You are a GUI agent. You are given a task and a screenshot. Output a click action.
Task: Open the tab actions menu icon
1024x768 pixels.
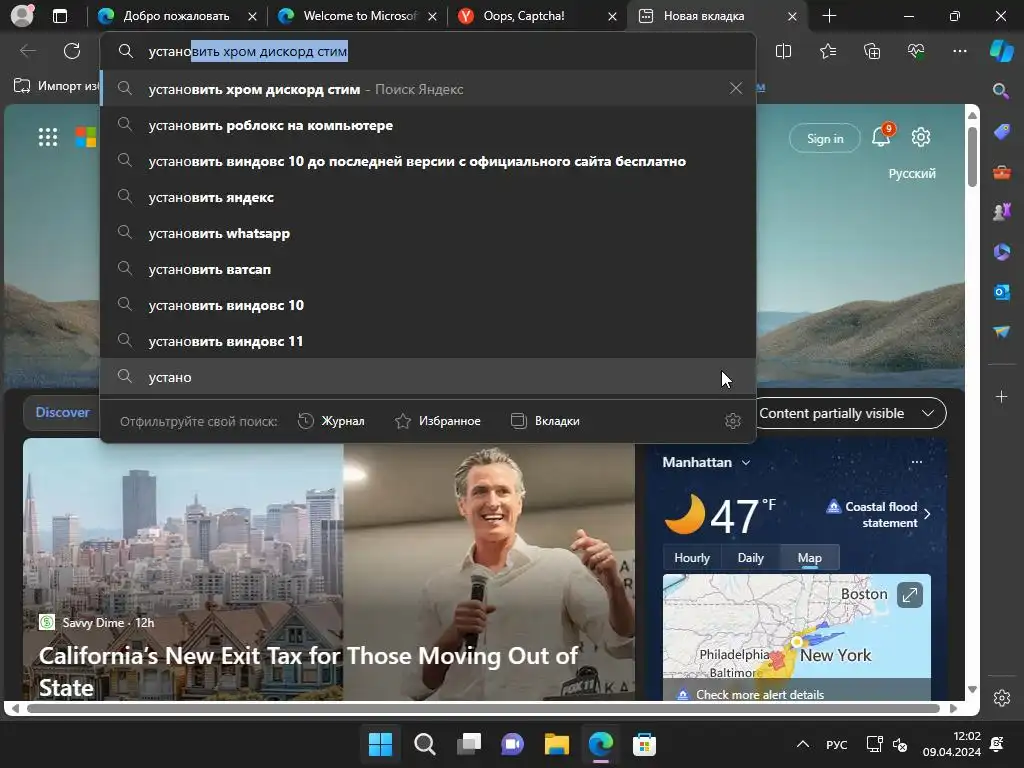(x=60, y=16)
